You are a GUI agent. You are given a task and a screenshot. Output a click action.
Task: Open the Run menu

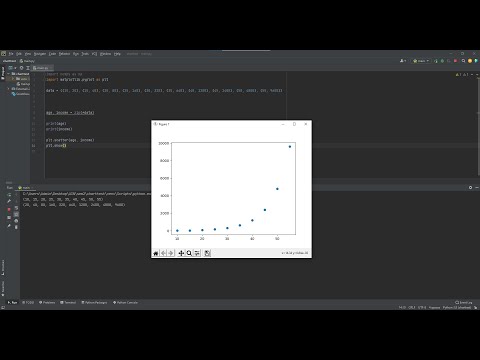click(76, 54)
